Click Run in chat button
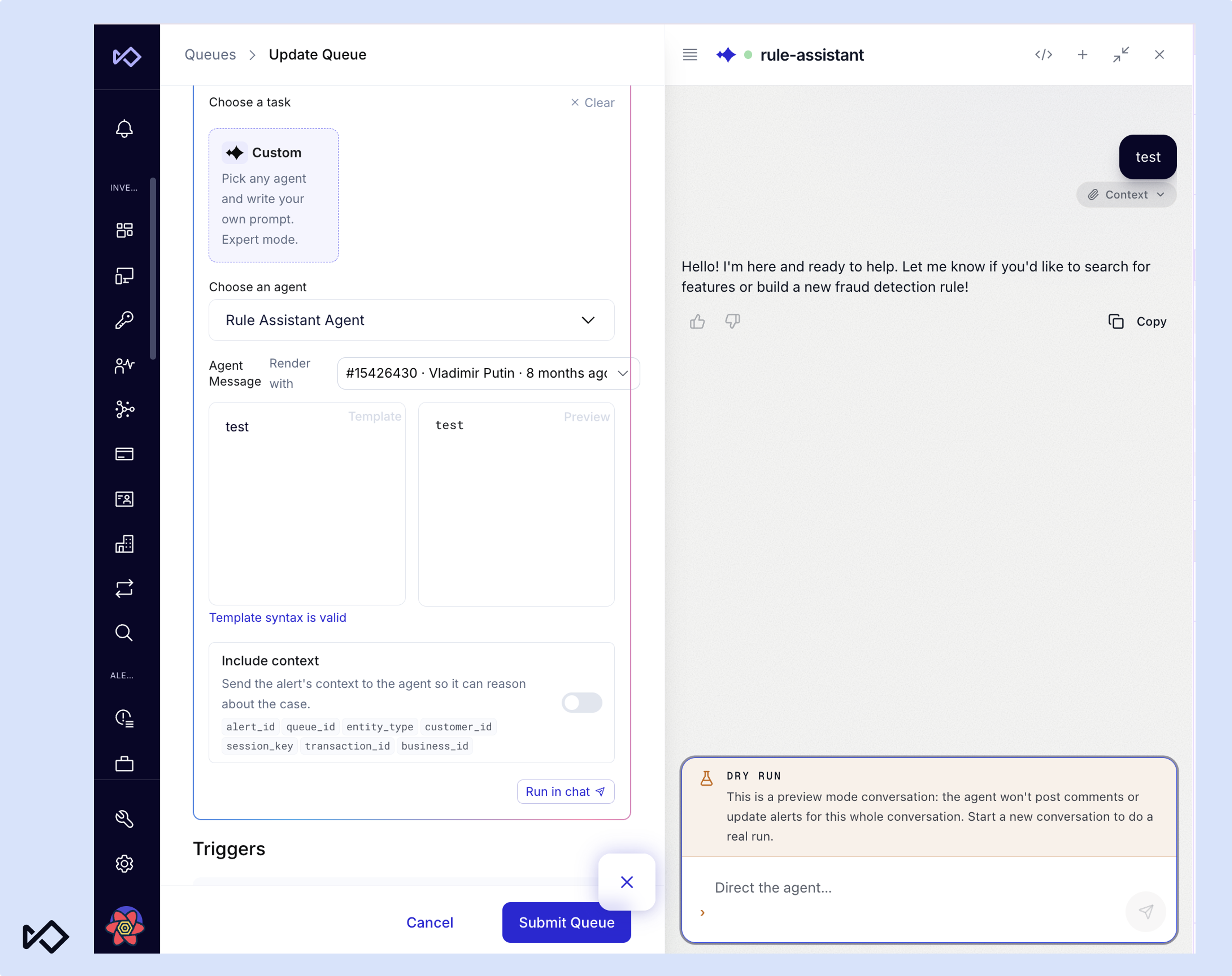This screenshot has height=976, width=1232. click(x=565, y=791)
